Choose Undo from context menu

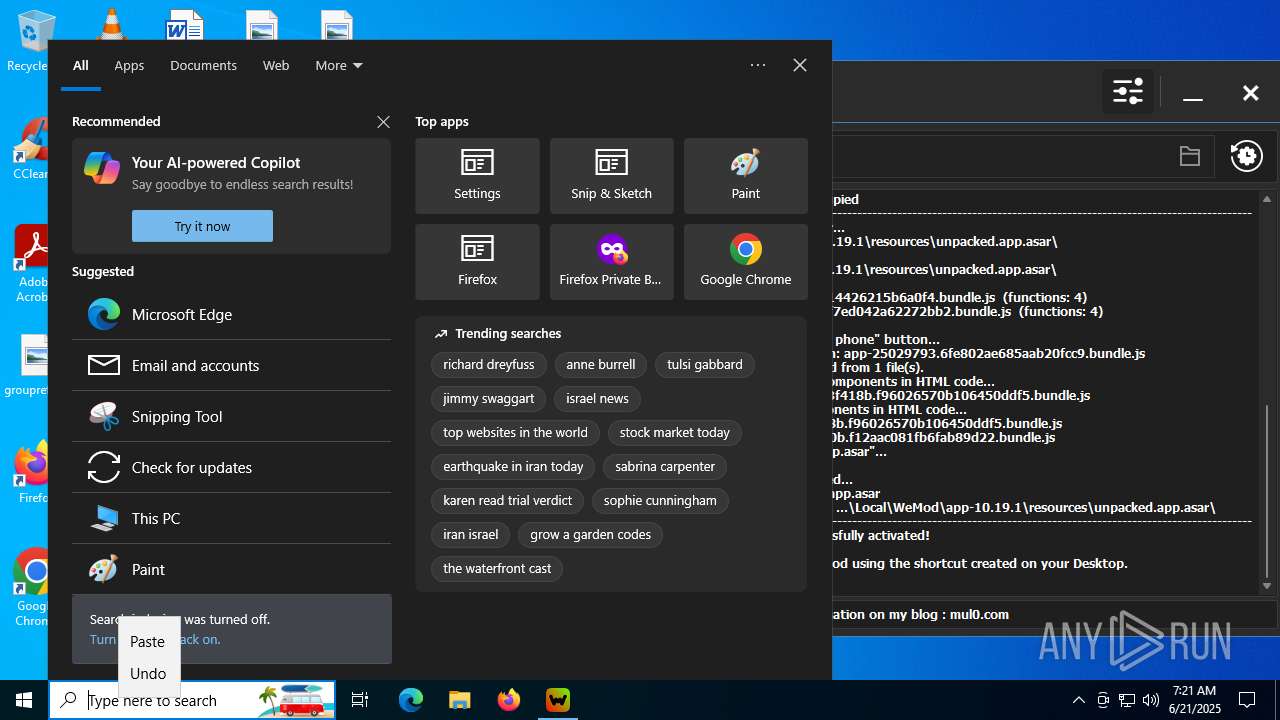click(x=148, y=674)
